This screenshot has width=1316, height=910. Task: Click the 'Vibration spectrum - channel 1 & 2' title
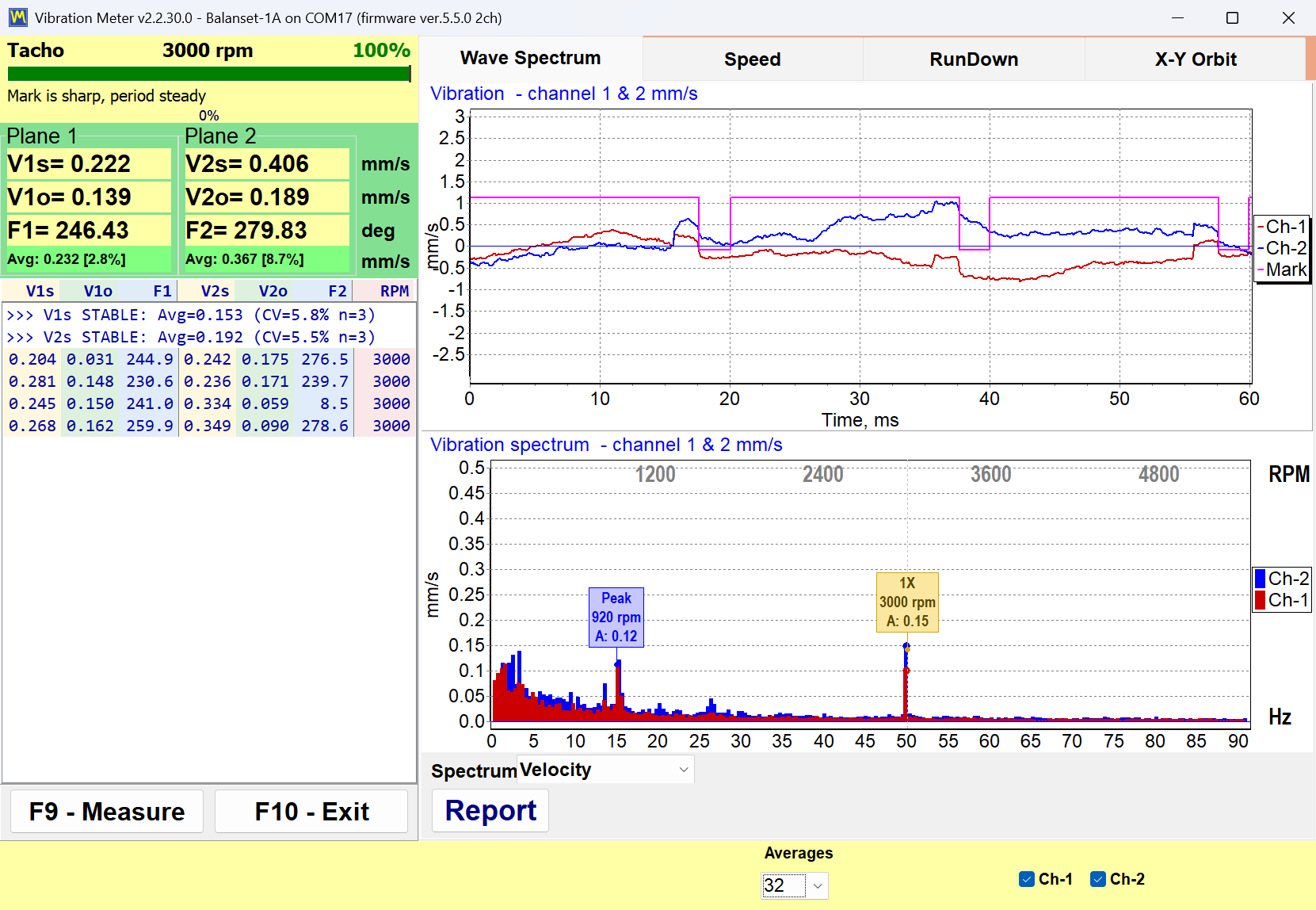[606, 445]
